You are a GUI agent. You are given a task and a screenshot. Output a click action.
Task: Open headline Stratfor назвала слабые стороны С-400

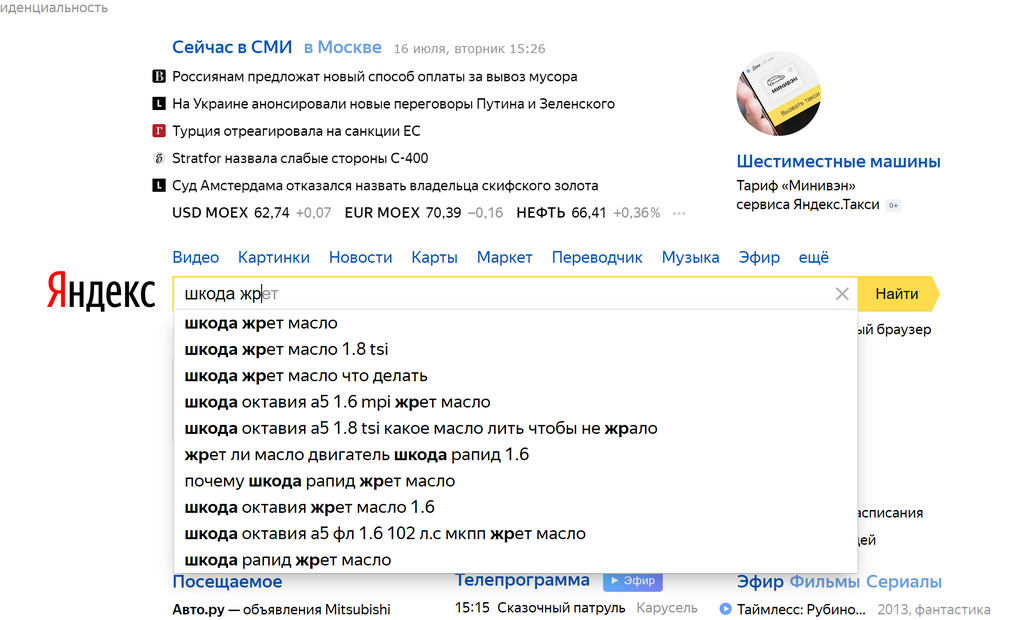(300, 158)
